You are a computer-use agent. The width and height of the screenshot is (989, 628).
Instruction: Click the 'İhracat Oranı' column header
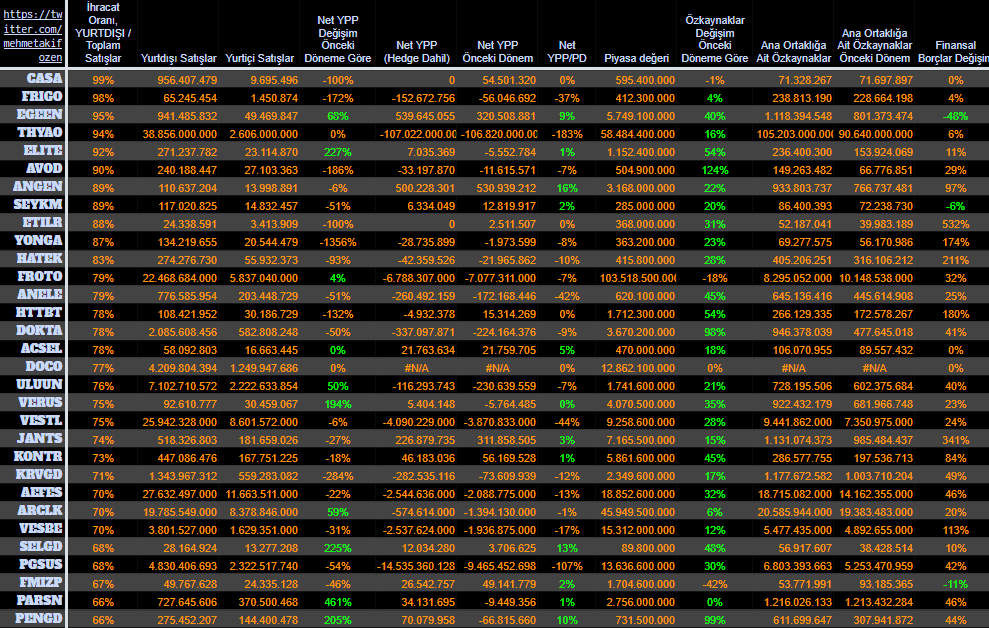tap(103, 33)
